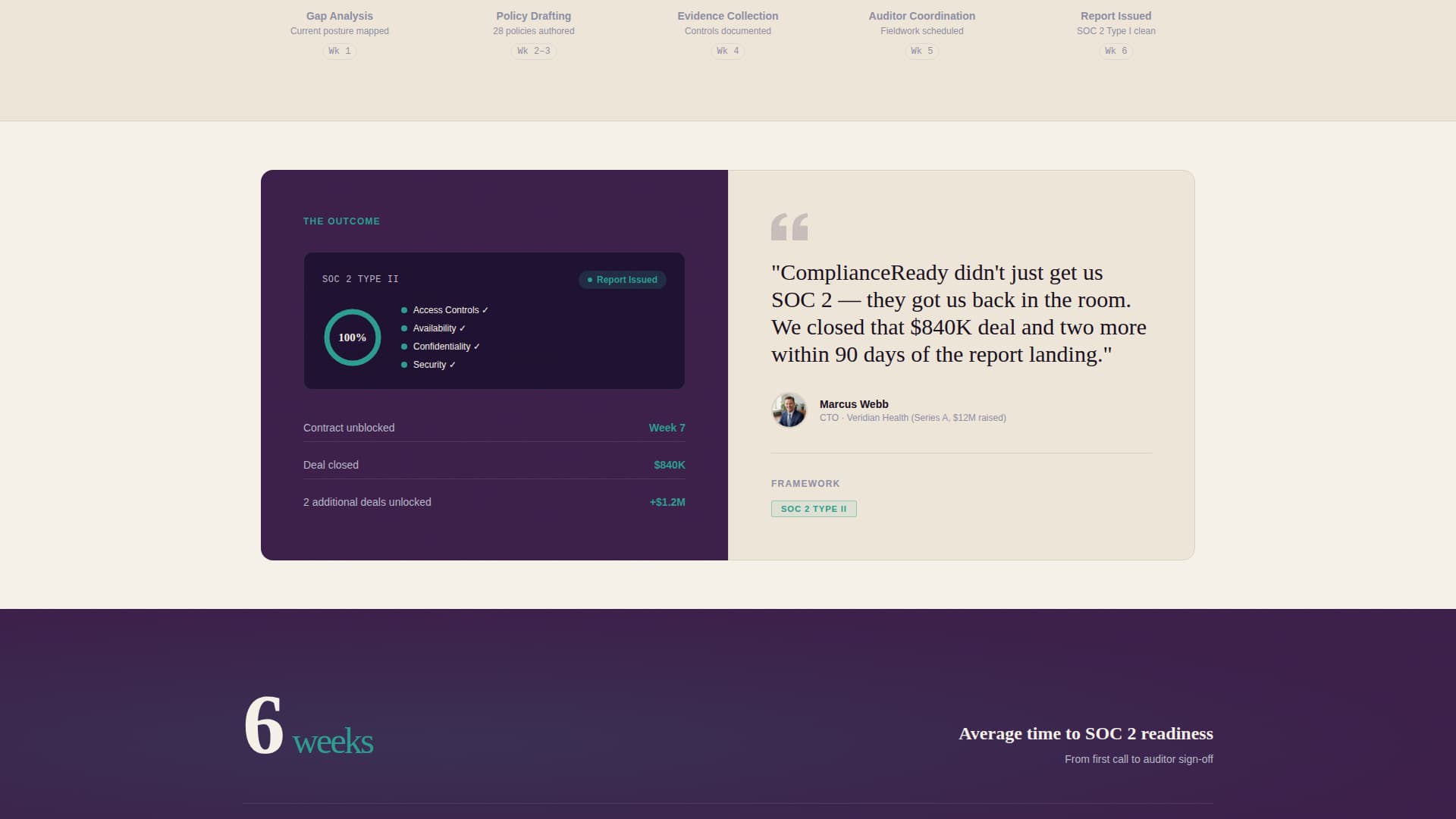The image size is (1456, 819).
Task: Click the large quotation mark icon above the testimonial
Action: pyautogui.click(x=789, y=226)
